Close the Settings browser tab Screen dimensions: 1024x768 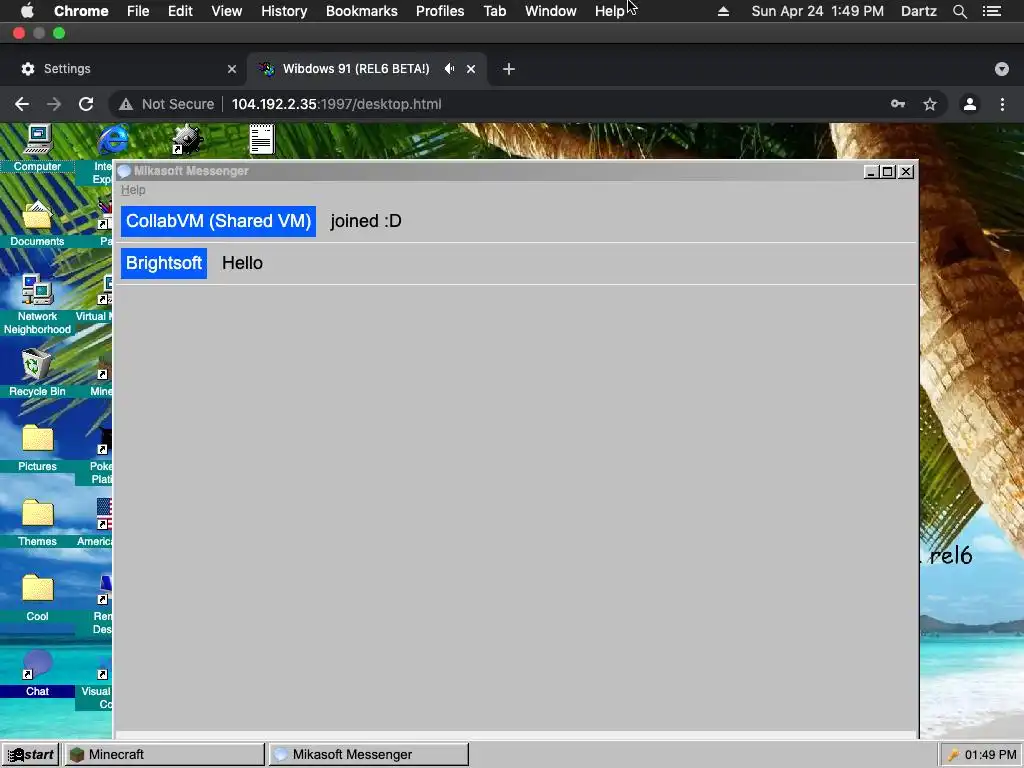pos(232,69)
